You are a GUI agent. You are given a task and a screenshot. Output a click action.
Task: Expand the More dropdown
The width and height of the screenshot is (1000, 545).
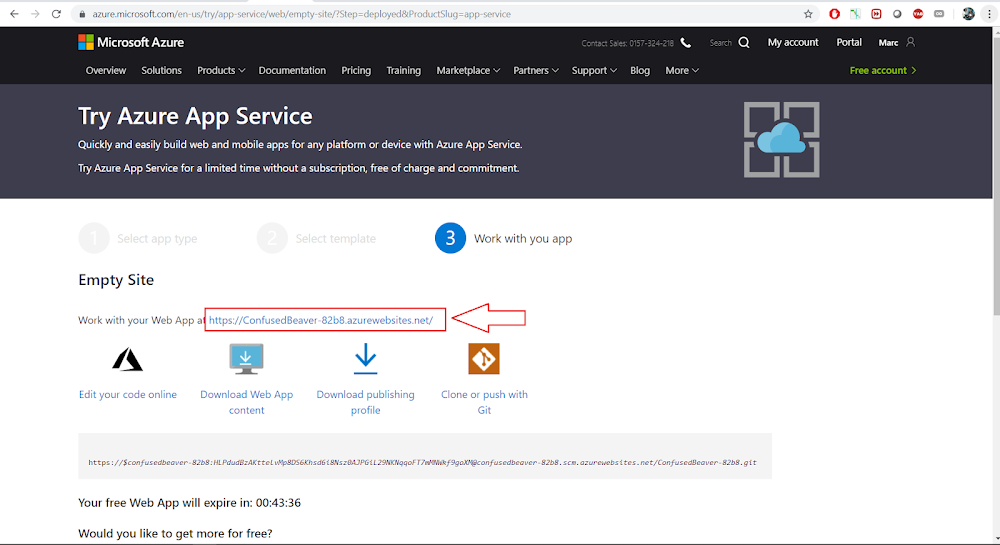(x=682, y=70)
